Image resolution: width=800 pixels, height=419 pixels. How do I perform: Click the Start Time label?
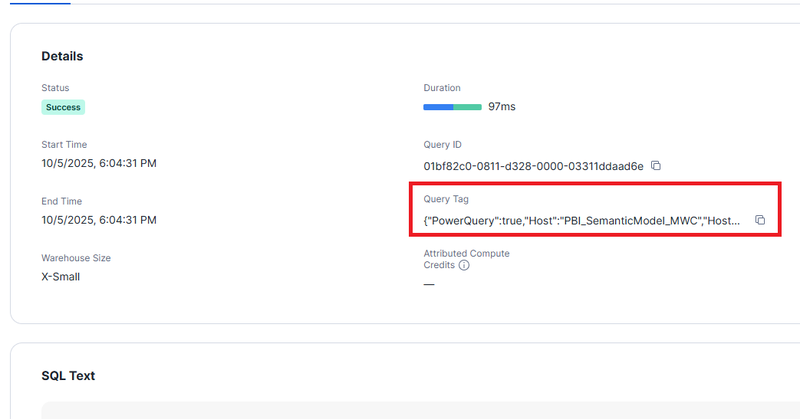pos(64,144)
